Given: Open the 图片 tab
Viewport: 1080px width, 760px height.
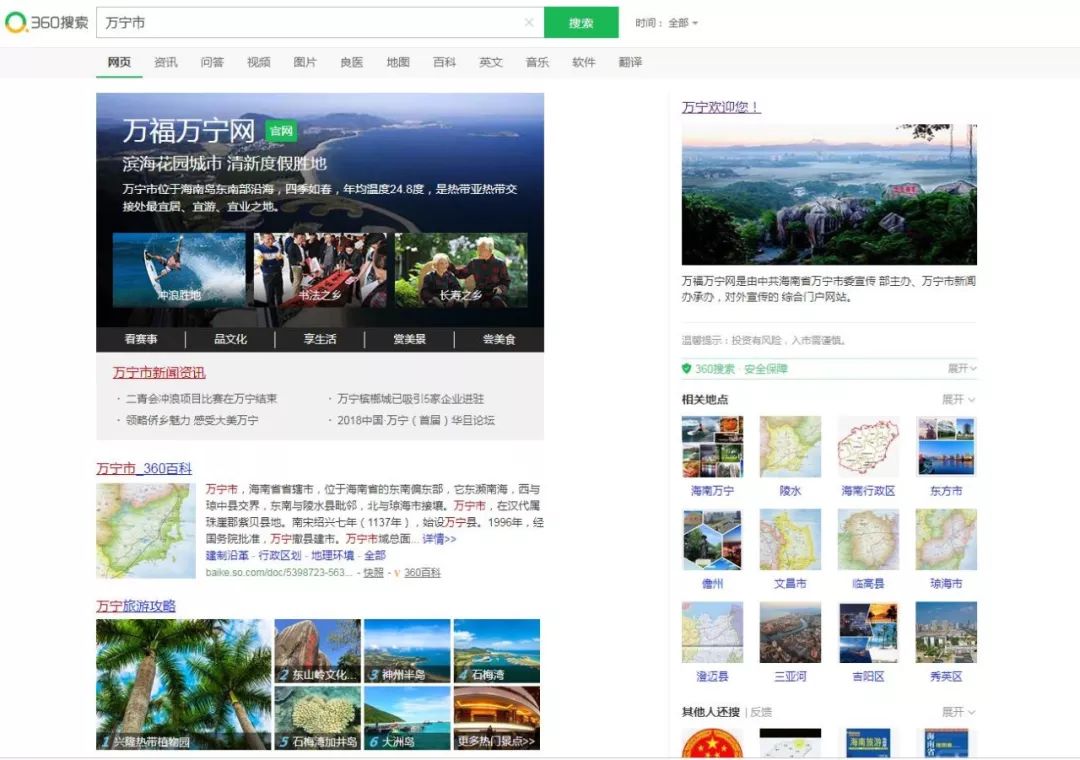Looking at the screenshot, I should coord(305,62).
